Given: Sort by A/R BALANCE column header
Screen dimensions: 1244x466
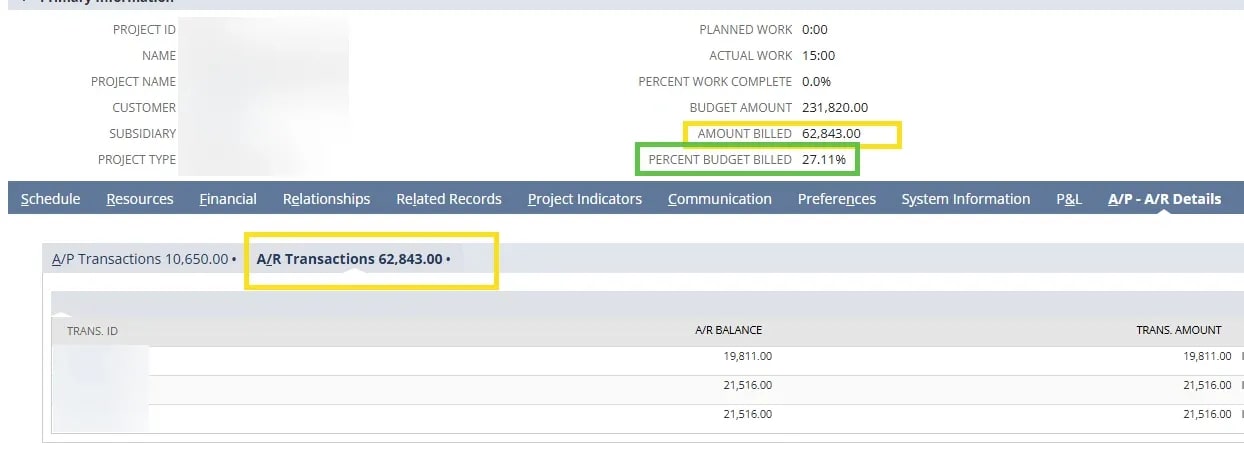Looking at the screenshot, I should point(728,330).
